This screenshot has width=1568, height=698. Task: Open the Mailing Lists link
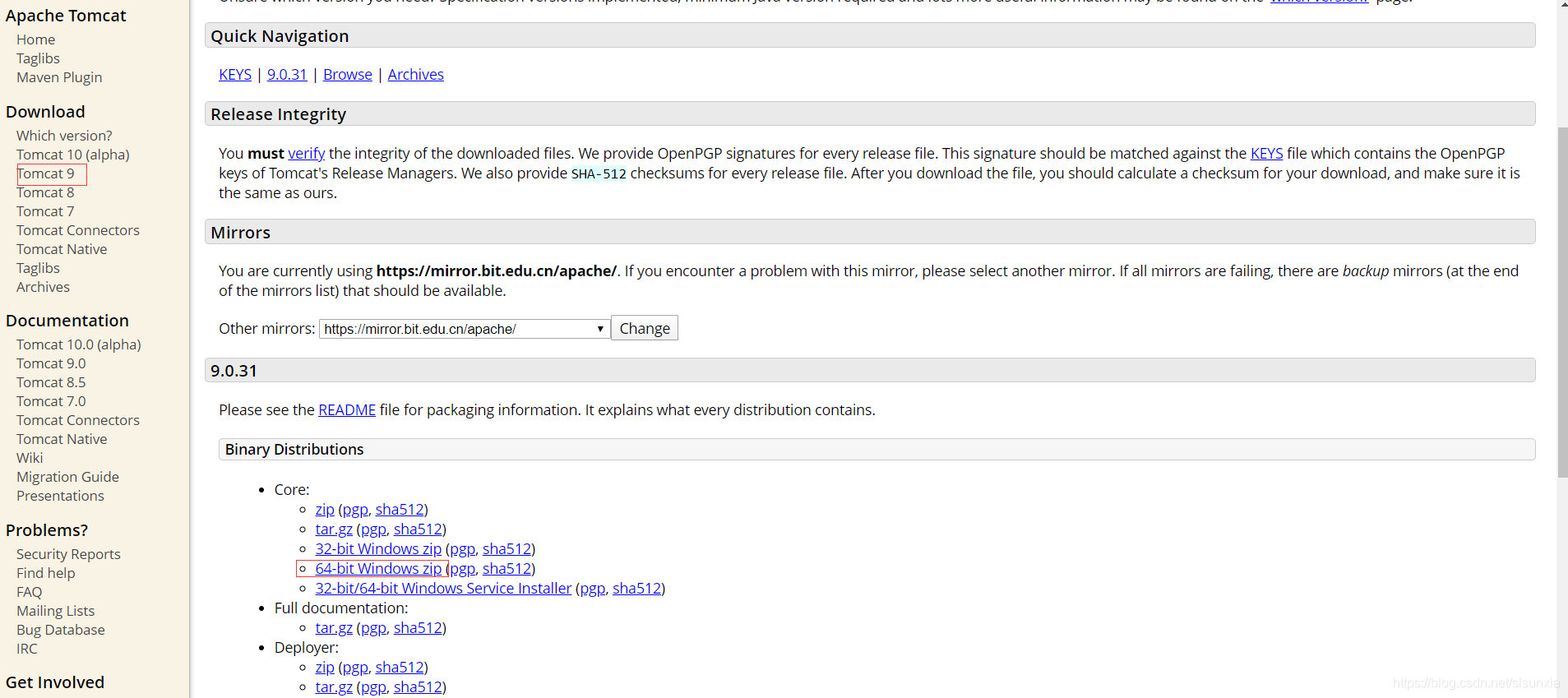click(55, 611)
